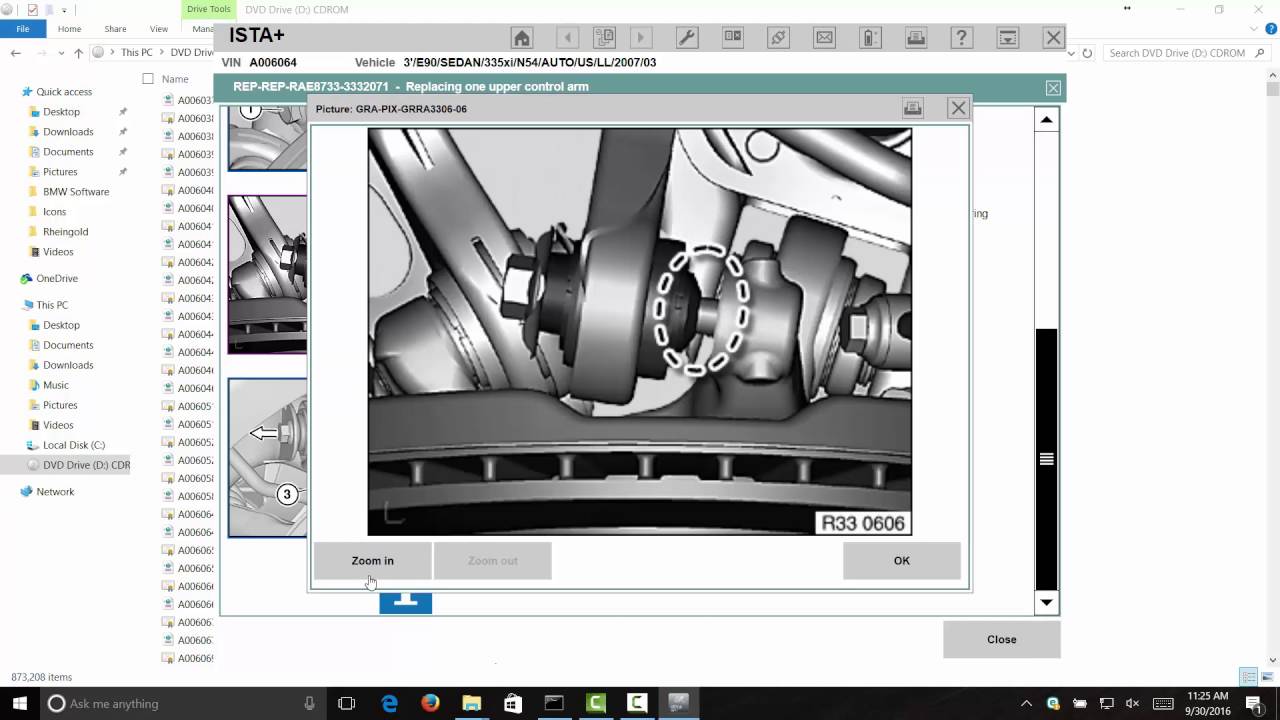The height and width of the screenshot is (720, 1280).
Task: Print the GRA-PIX-GRRA3306-06 picture
Action: tap(912, 108)
